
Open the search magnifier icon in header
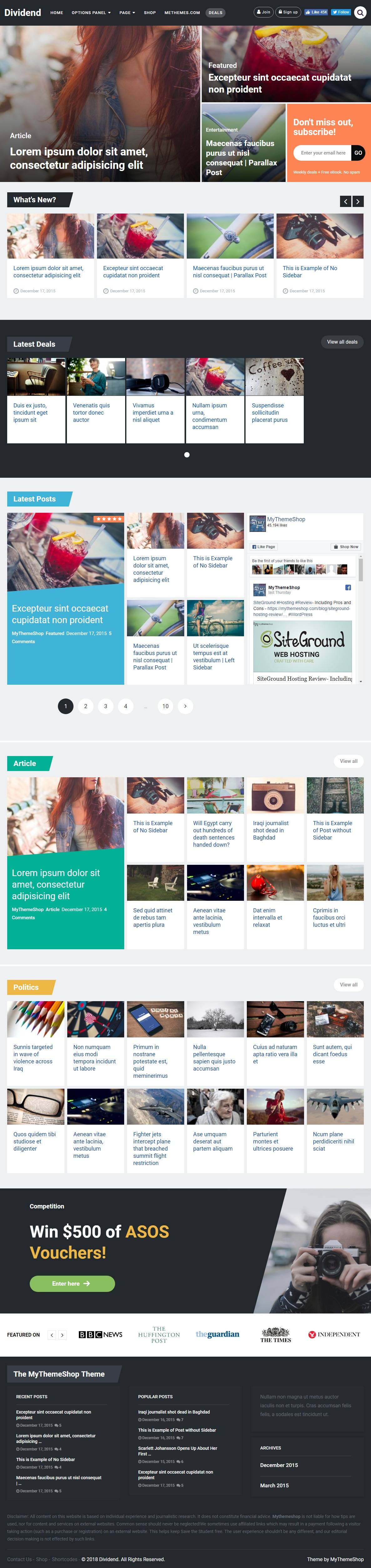point(359,12)
